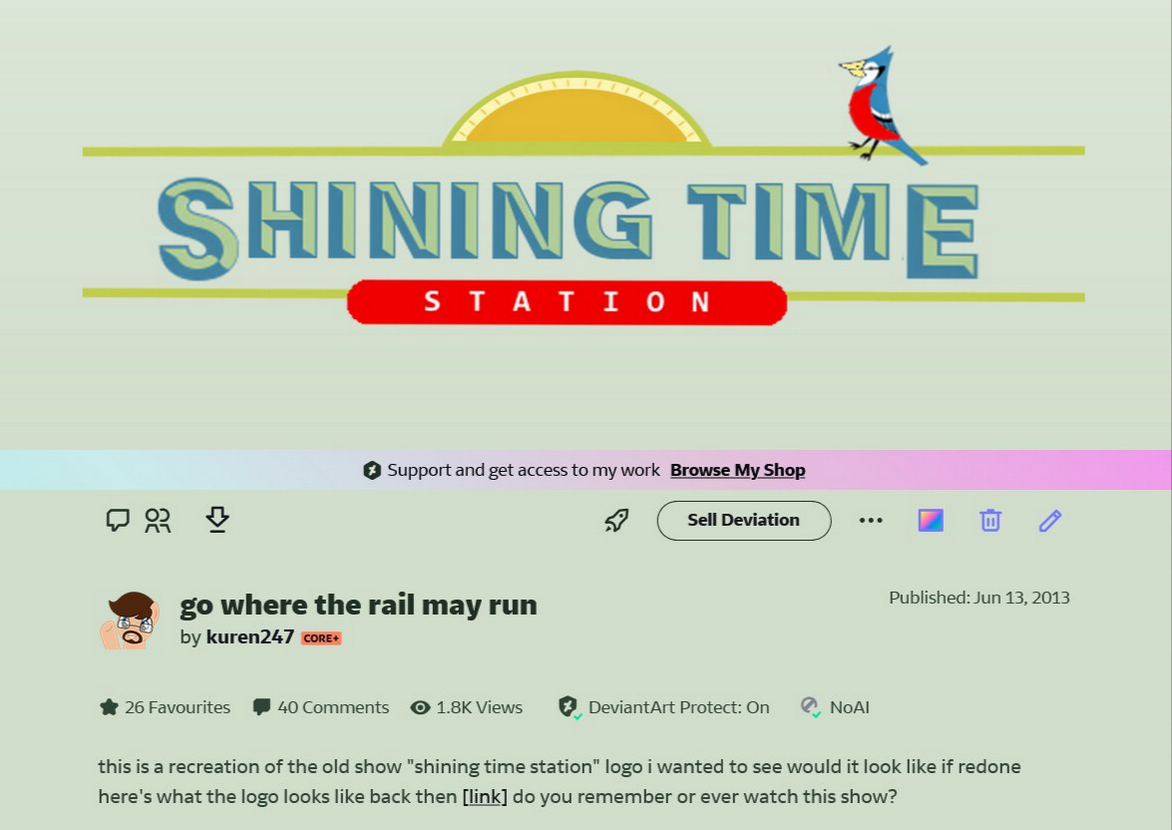Click the 1.8K Views eye icon
Screen dimensions: 1172x830
point(421,707)
